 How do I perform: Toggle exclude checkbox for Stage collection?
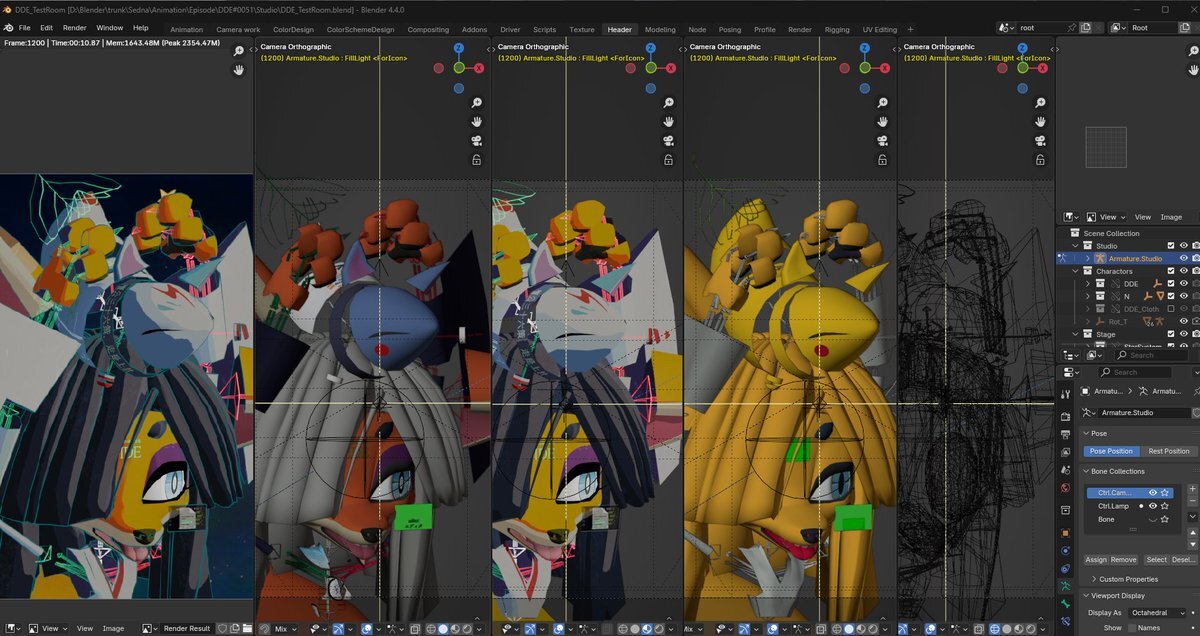point(1171,334)
